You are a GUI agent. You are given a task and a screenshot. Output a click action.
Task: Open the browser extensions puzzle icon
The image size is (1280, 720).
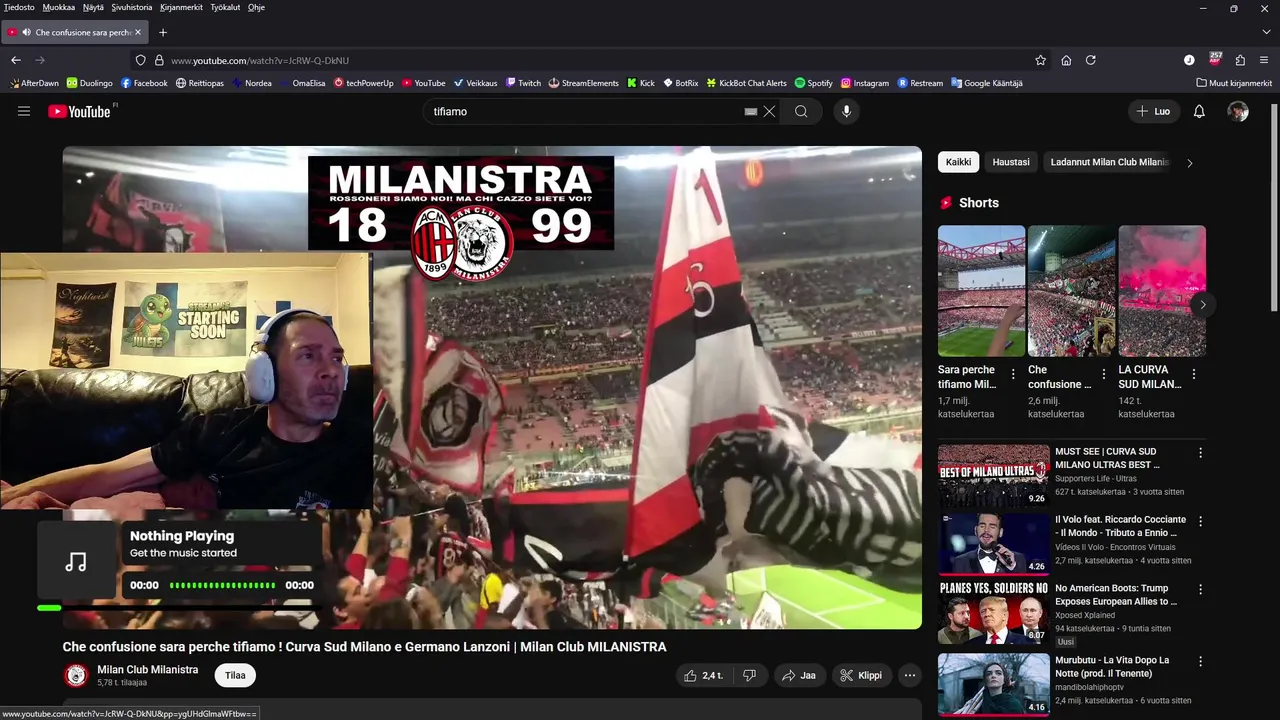(1240, 60)
